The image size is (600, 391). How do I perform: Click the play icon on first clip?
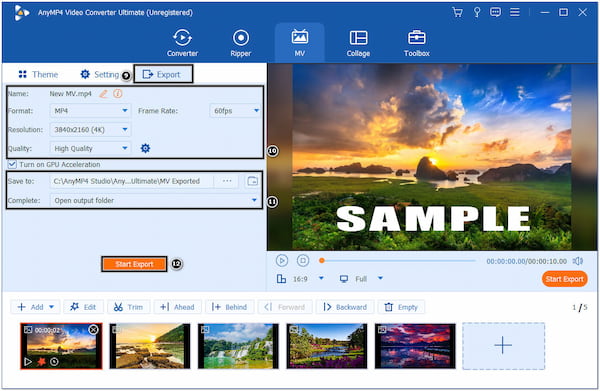tap(28, 361)
